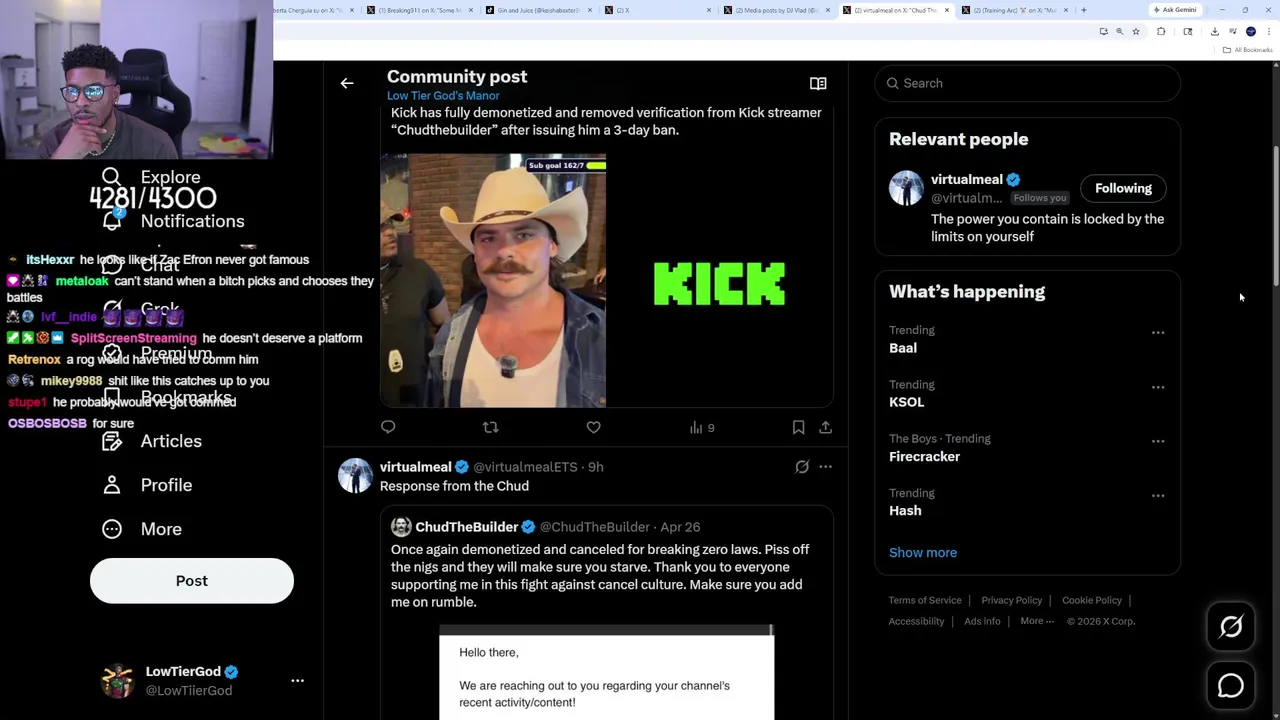Go to Profile in the sidebar
Screen dimensions: 1280x720
click(147, 485)
